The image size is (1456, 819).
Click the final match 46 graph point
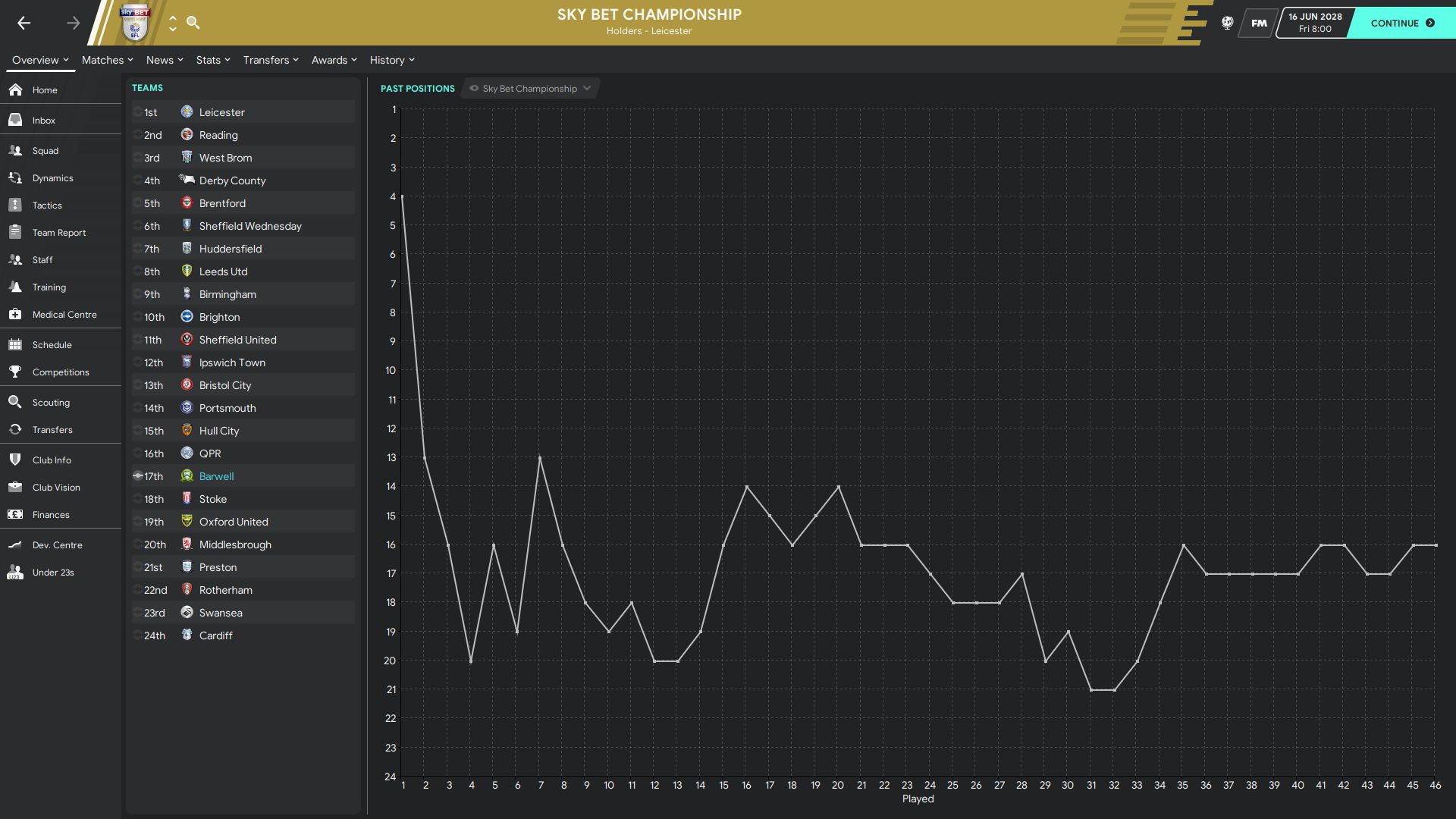[1436, 545]
